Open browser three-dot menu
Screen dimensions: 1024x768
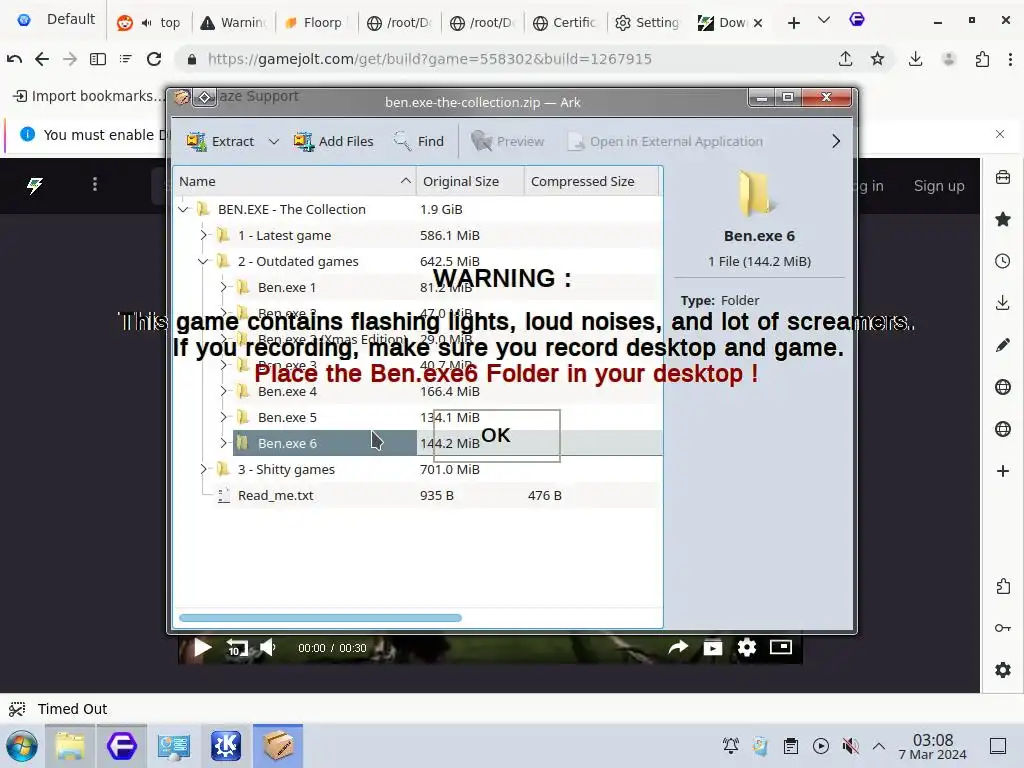tap(1010, 59)
